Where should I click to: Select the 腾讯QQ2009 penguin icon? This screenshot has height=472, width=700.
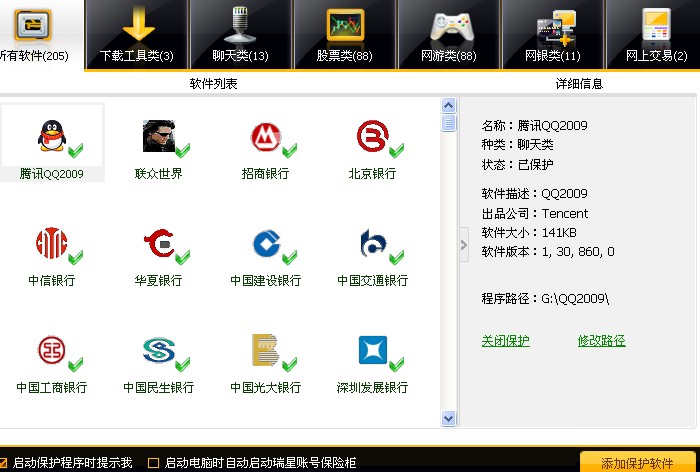pyautogui.click(x=52, y=136)
